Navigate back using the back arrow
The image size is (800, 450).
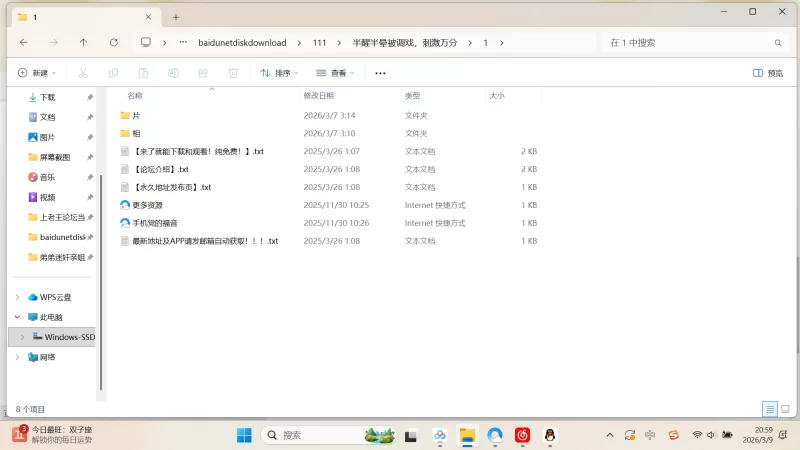click(x=24, y=43)
